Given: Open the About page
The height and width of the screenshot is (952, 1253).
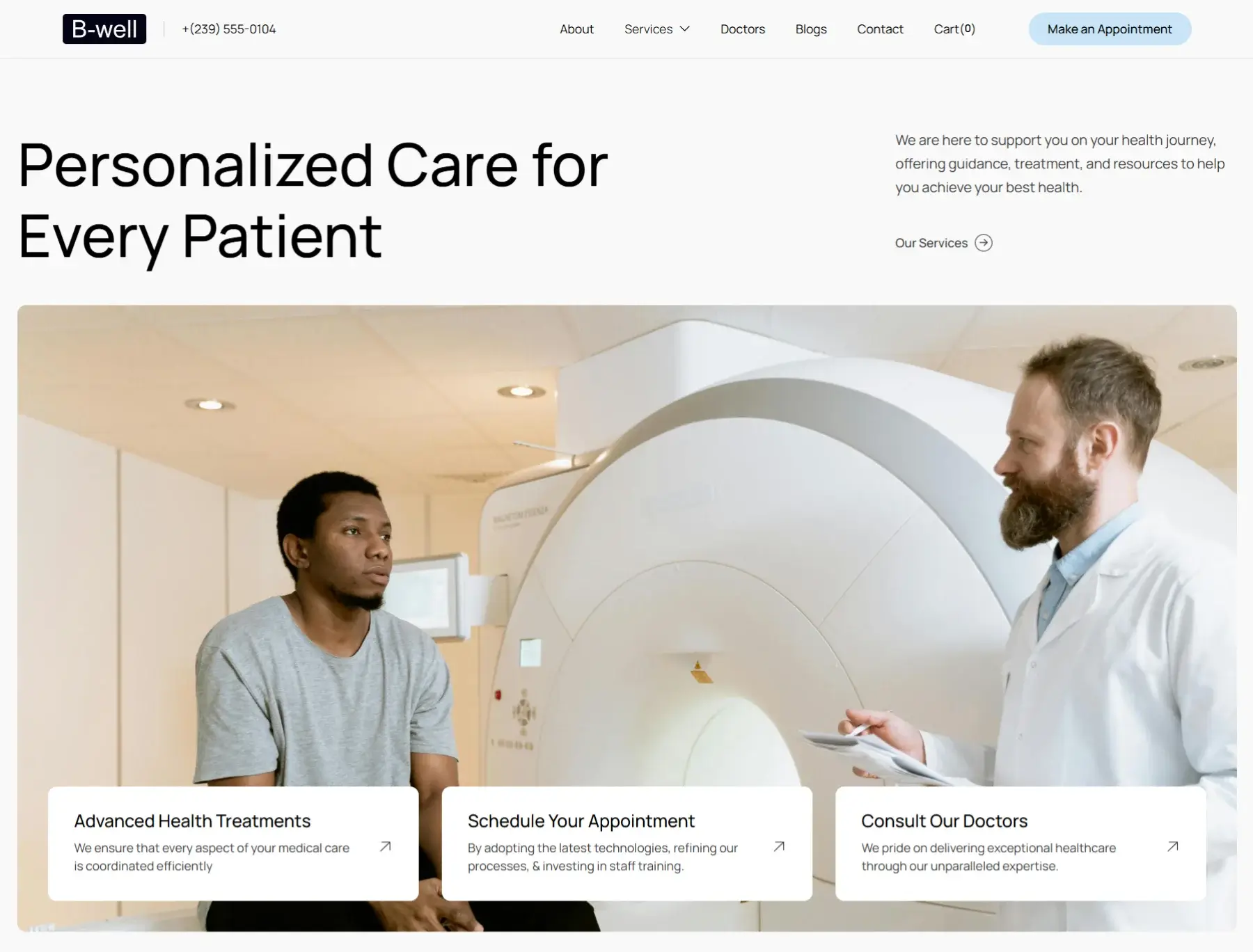Looking at the screenshot, I should [576, 29].
